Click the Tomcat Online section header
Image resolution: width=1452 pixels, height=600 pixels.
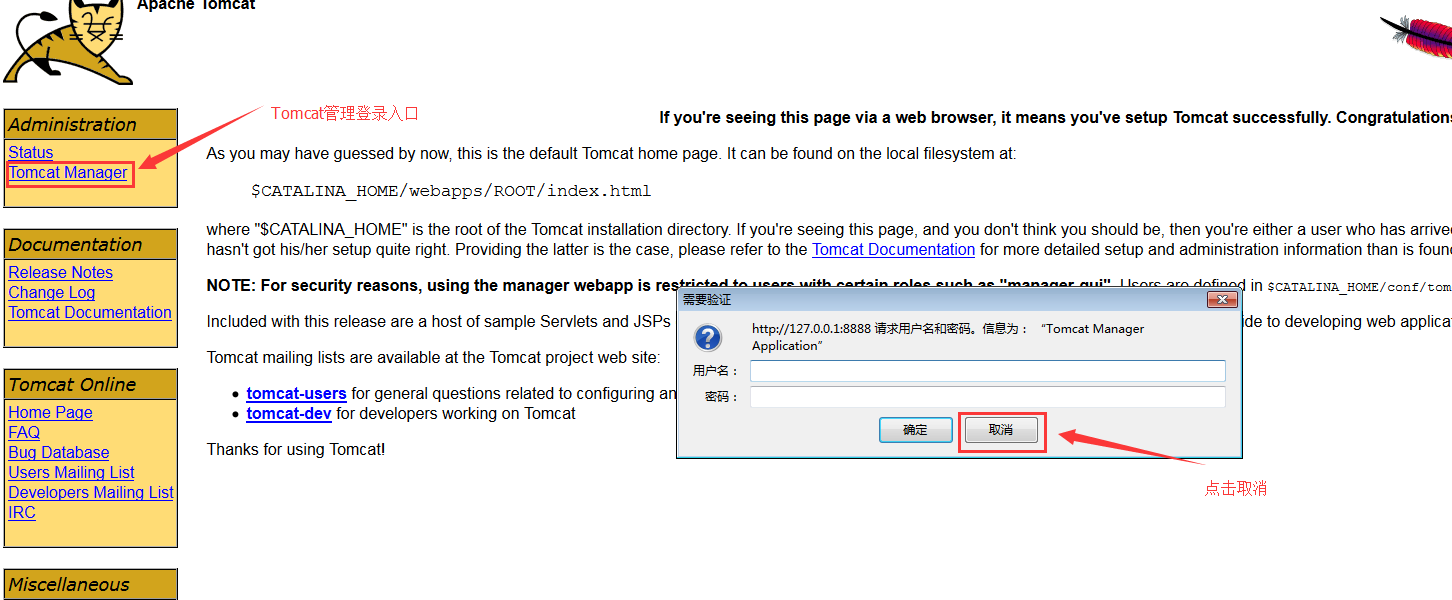coord(91,385)
